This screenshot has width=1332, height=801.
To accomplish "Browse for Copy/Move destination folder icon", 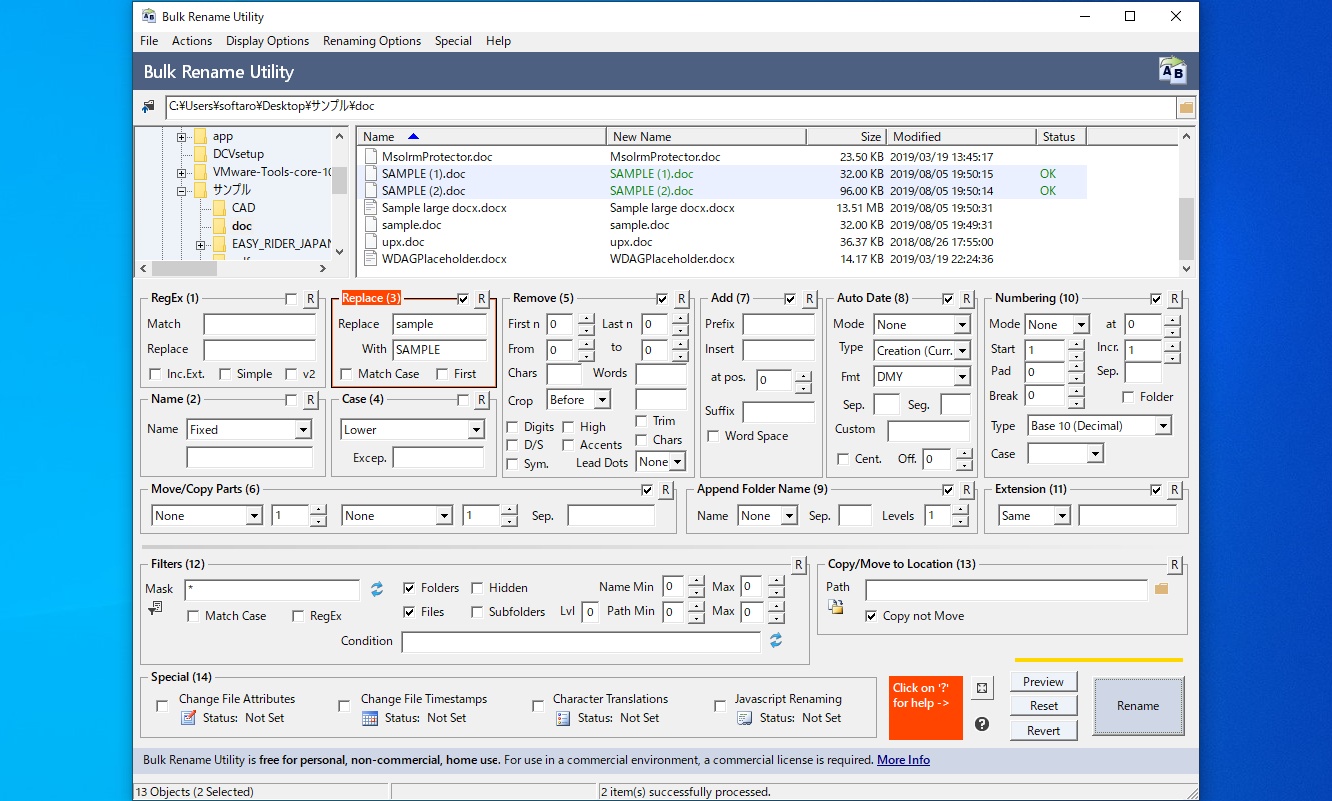I will 1161,589.
